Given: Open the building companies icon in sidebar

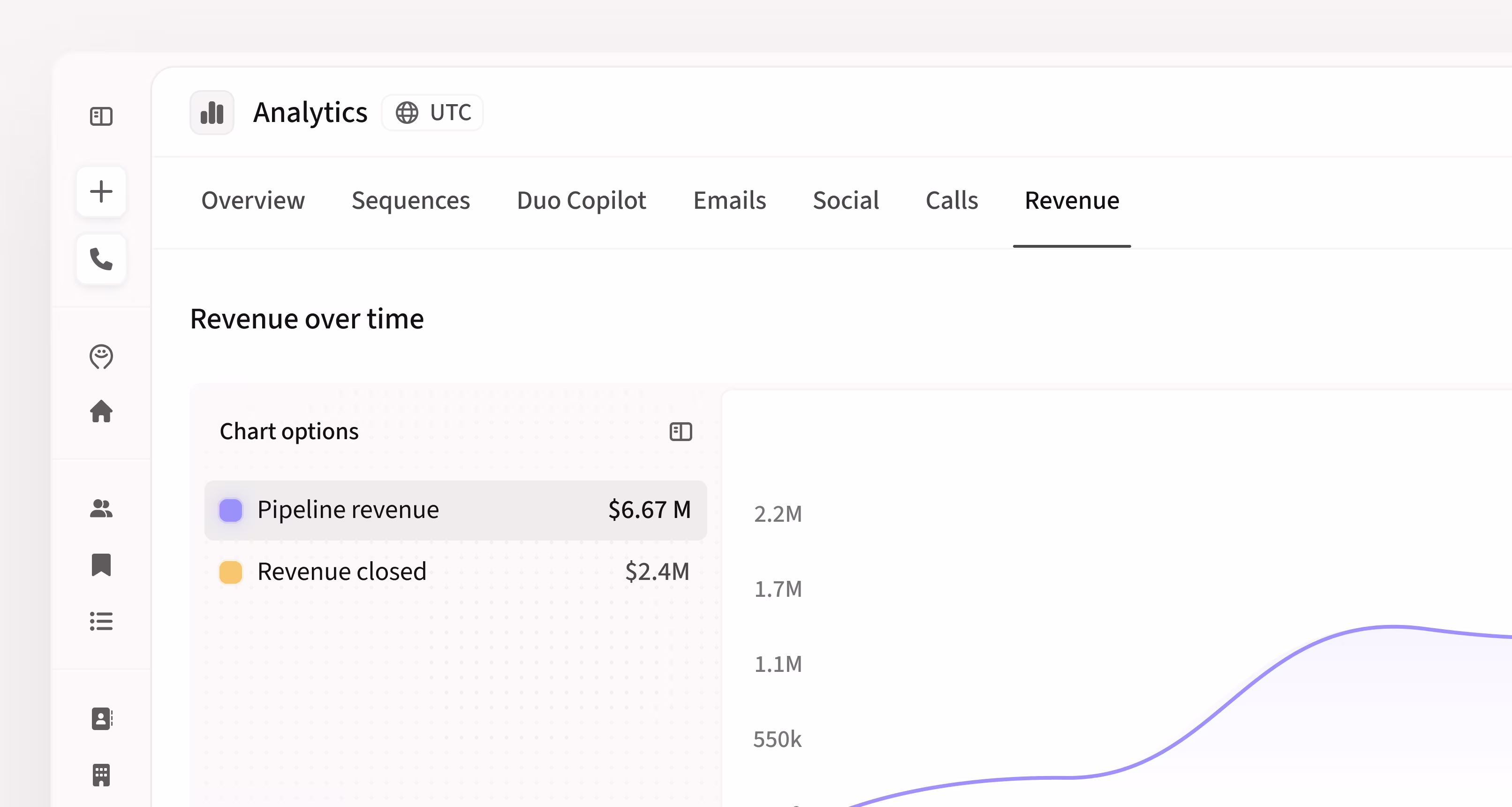Looking at the screenshot, I should tap(101, 775).
